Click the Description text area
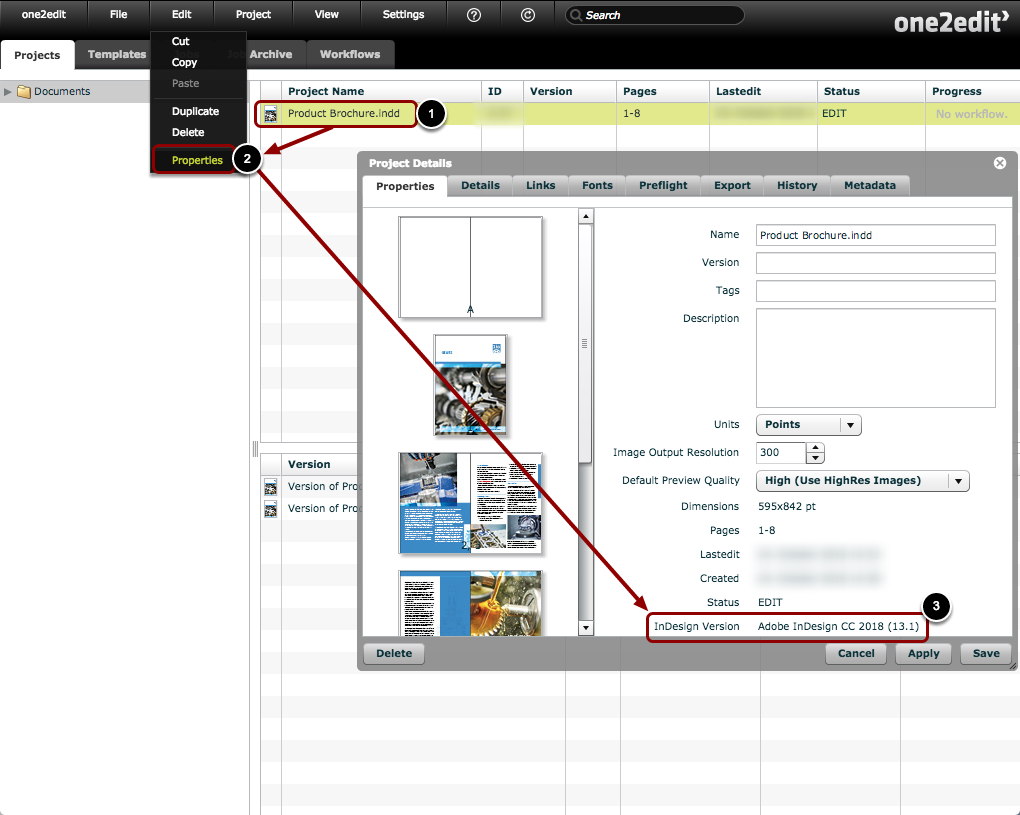Screen dimensions: 1020x815 point(876,358)
